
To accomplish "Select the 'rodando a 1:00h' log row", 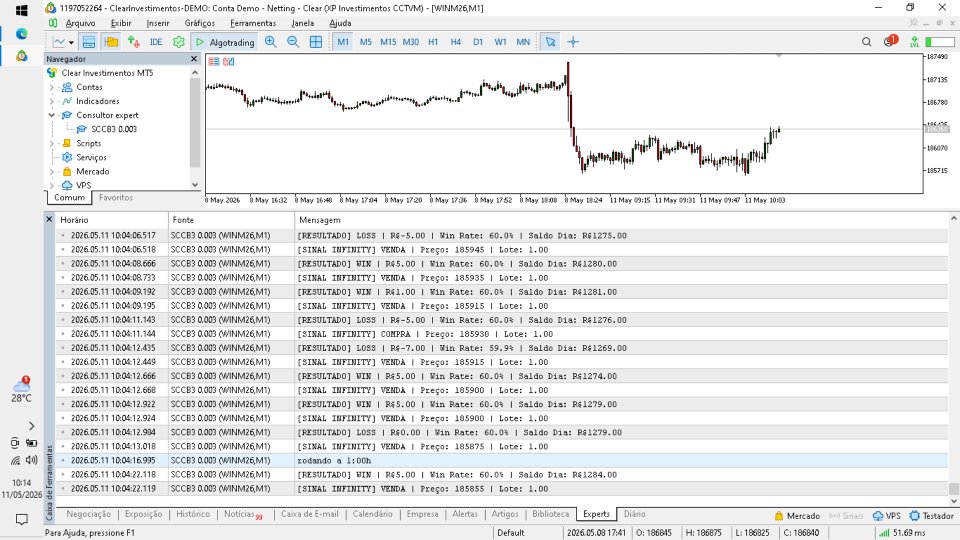I will tap(502, 460).
